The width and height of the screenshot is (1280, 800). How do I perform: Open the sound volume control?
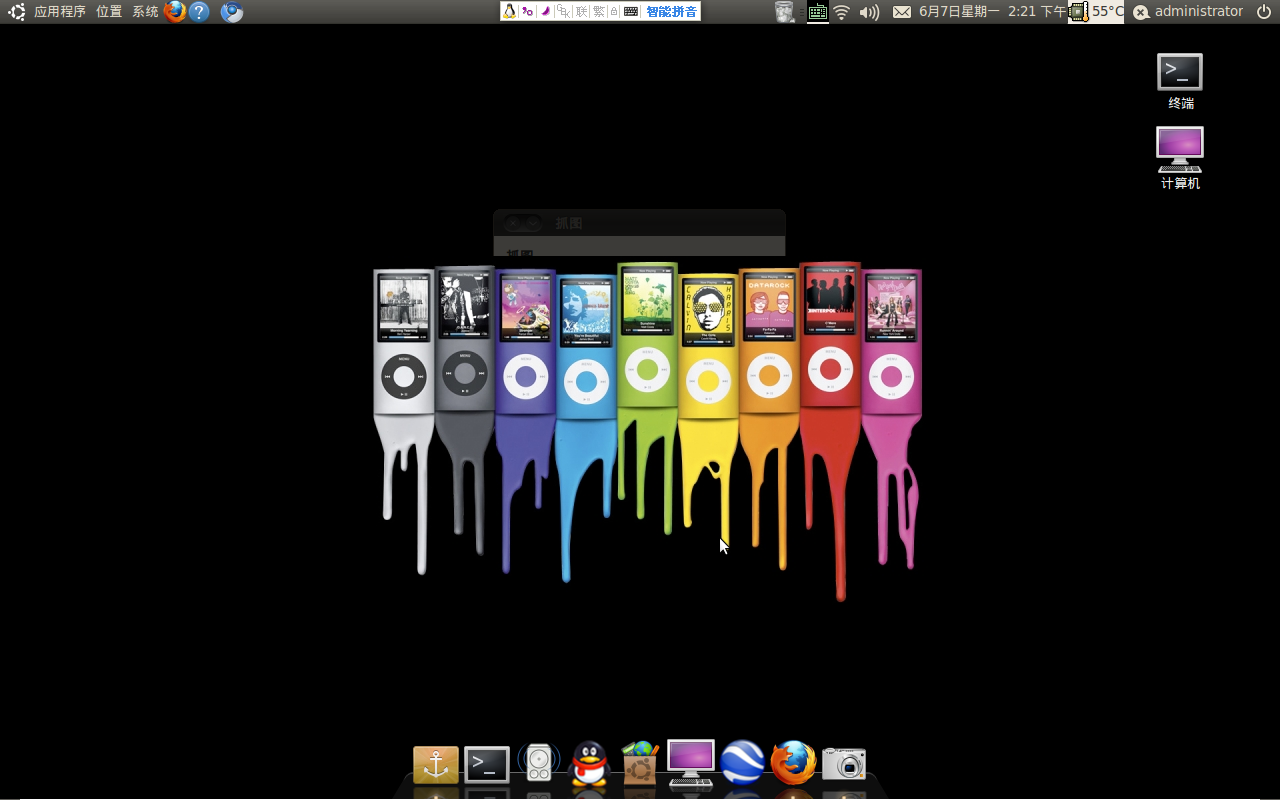(x=869, y=12)
